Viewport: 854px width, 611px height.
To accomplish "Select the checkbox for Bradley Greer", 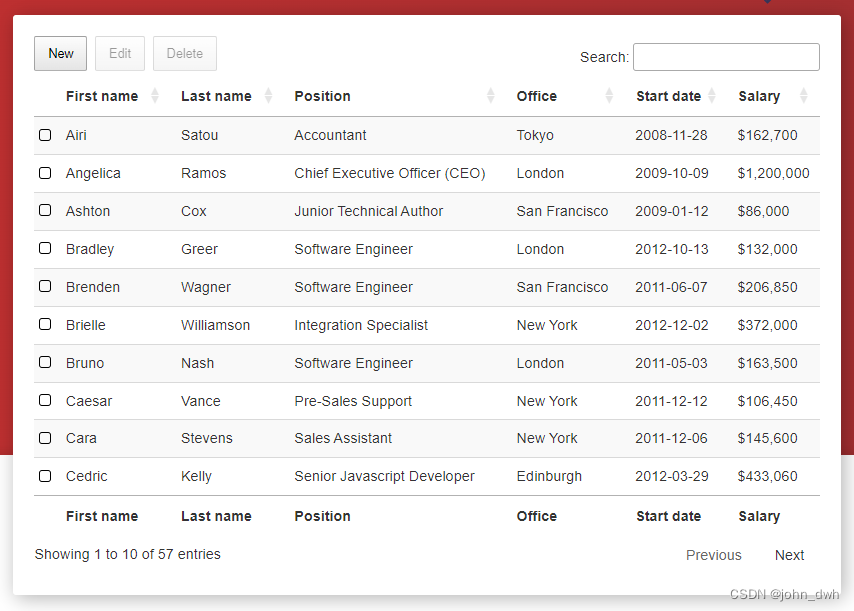I will pyautogui.click(x=45, y=248).
